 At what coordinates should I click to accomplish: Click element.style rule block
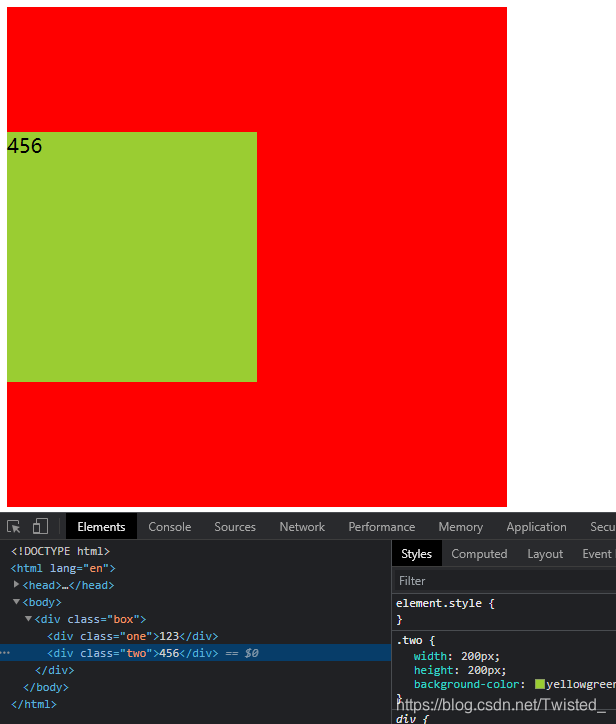(x=504, y=611)
